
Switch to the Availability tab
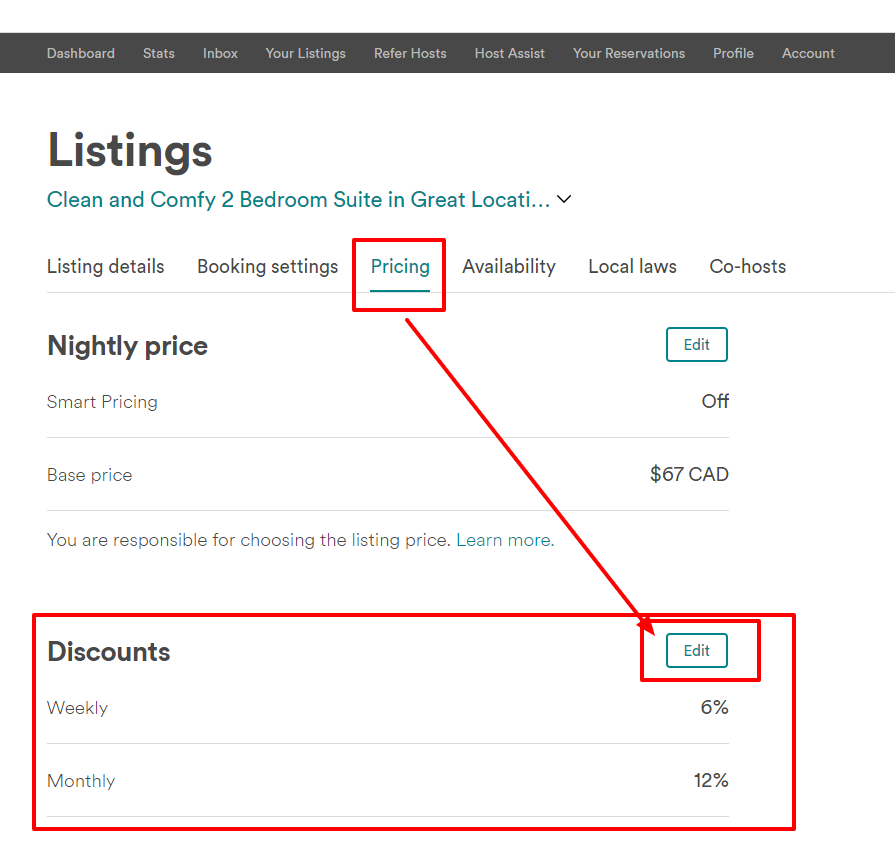508,266
